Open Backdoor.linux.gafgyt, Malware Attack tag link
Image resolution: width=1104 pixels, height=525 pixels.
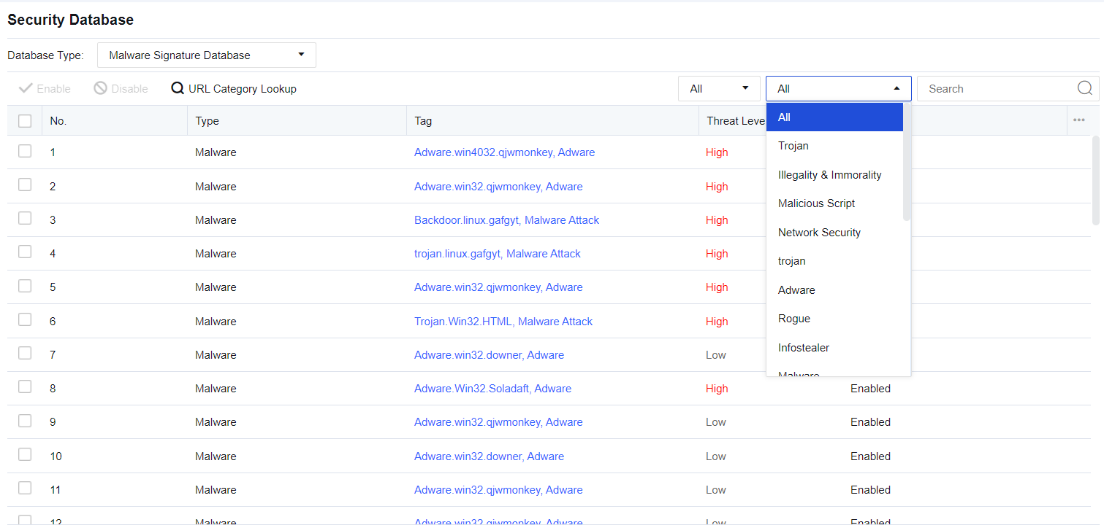(506, 220)
